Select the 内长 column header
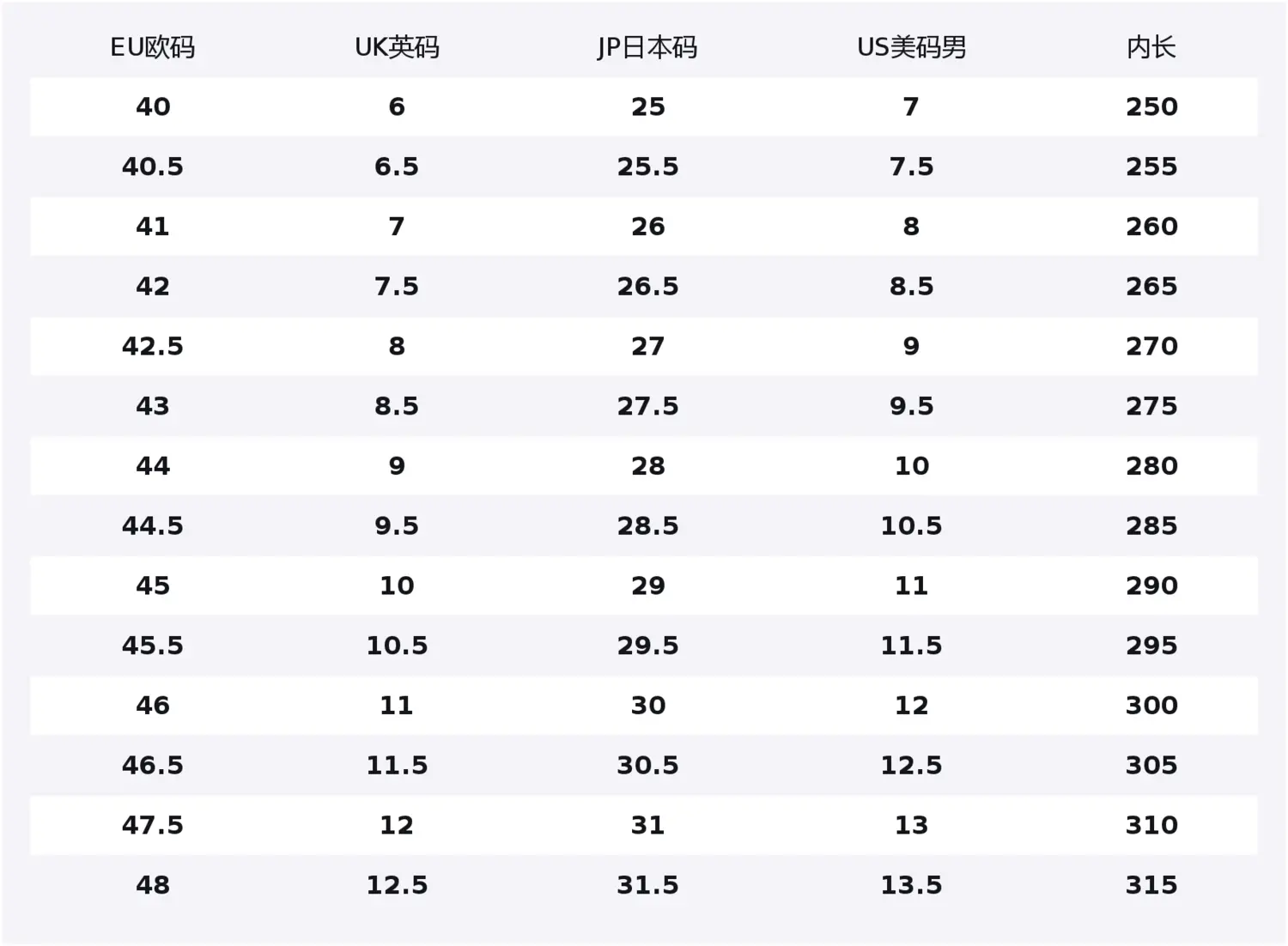Viewport: 1288px width, 946px height. tap(1151, 47)
